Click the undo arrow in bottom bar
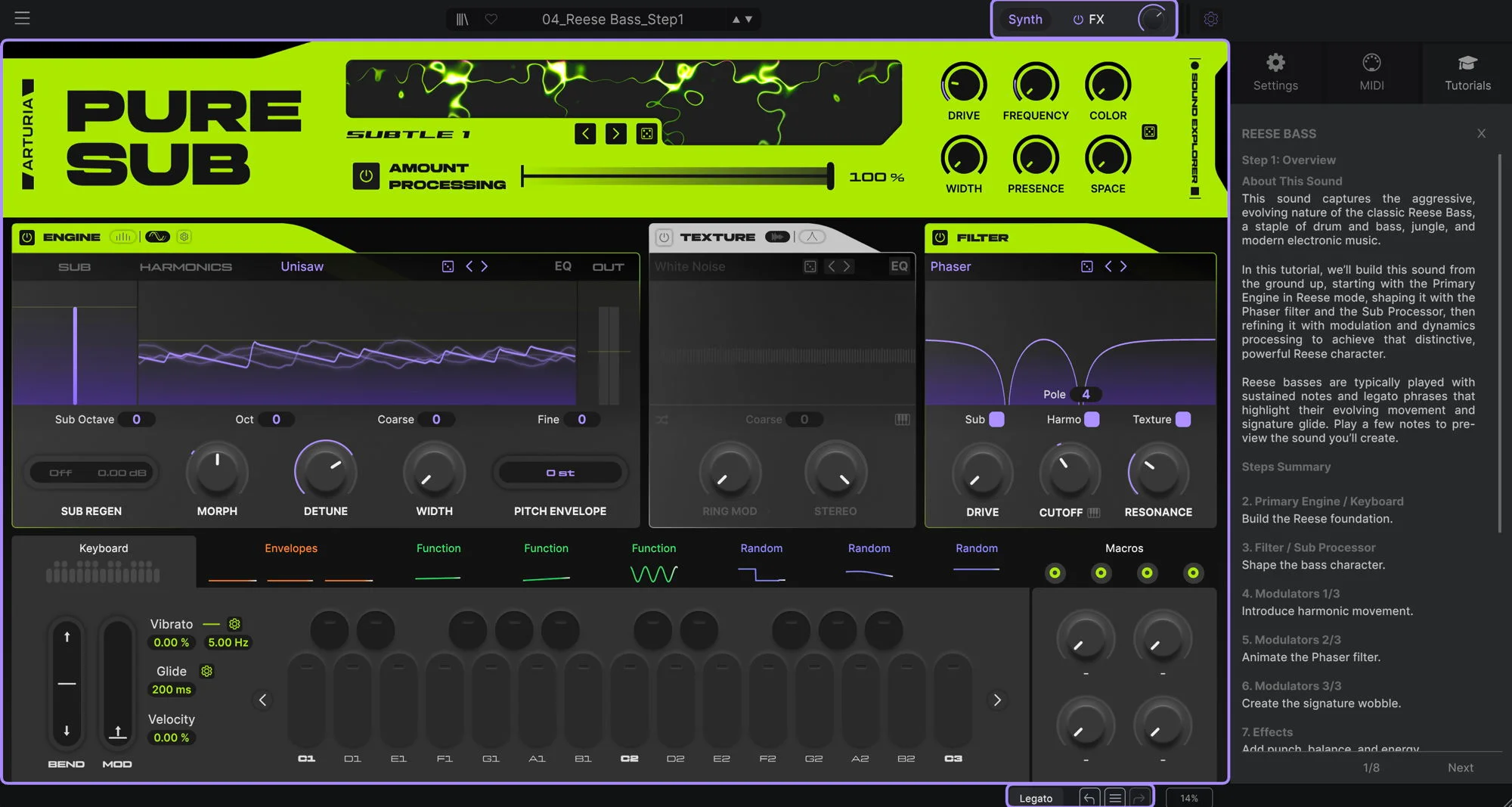This screenshot has width=1512, height=807. coord(1089,798)
